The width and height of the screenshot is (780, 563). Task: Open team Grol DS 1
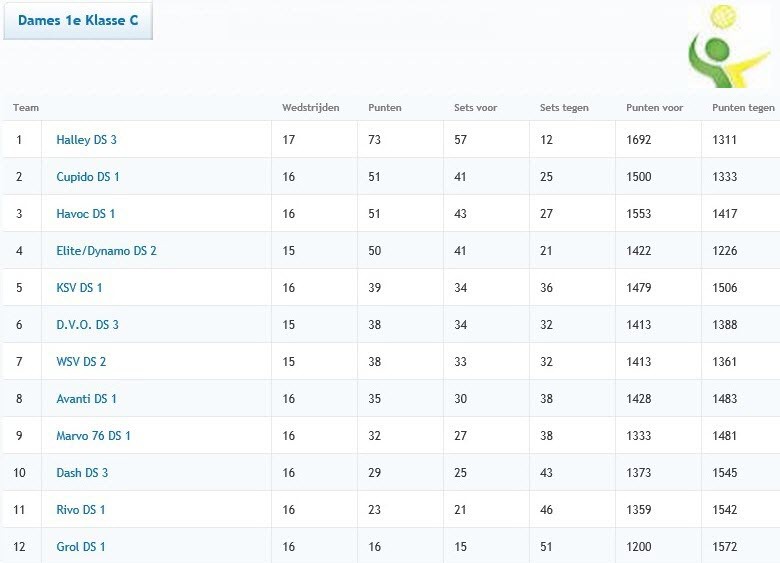tap(81, 547)
